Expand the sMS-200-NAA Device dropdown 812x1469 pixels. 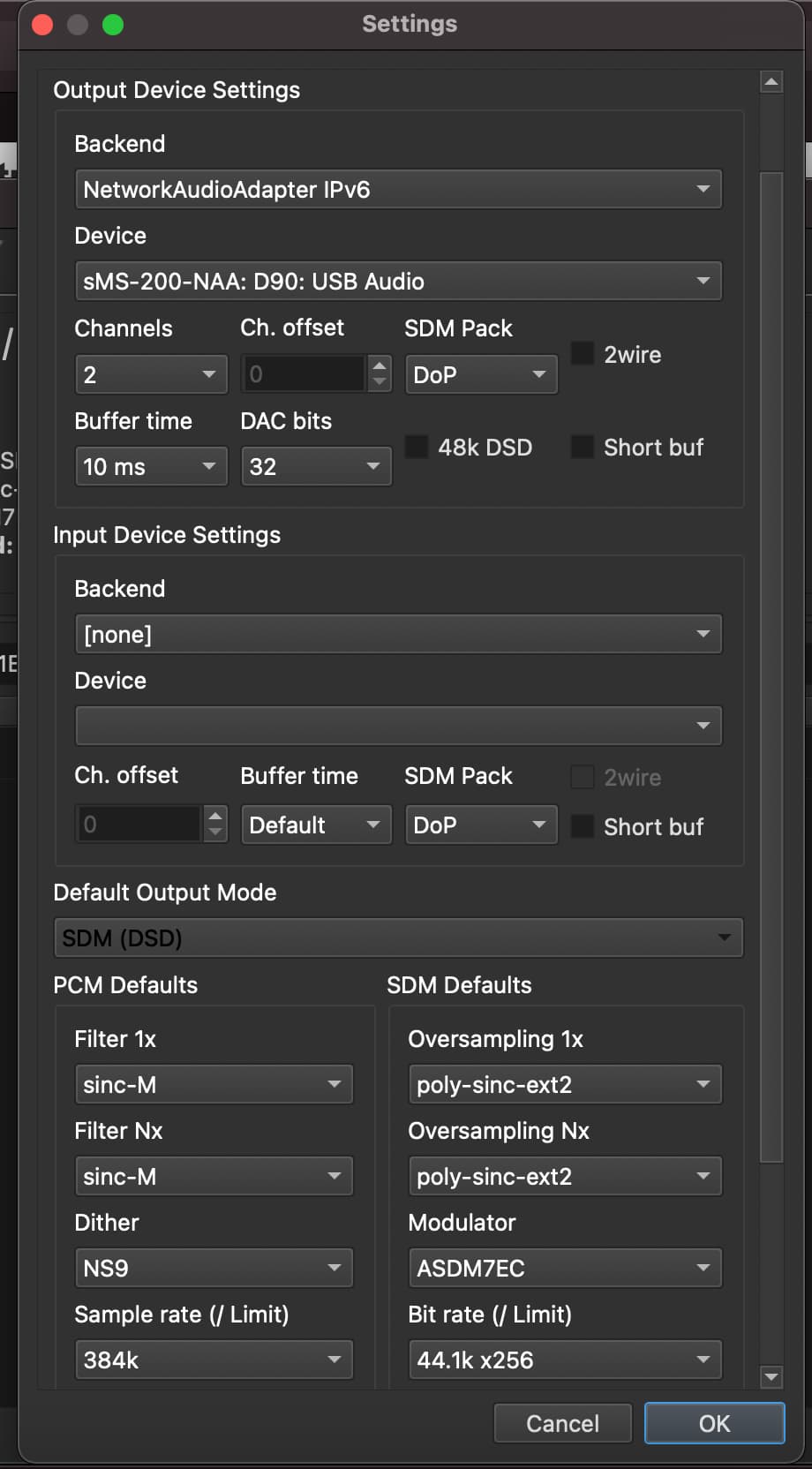click(399, 281)
